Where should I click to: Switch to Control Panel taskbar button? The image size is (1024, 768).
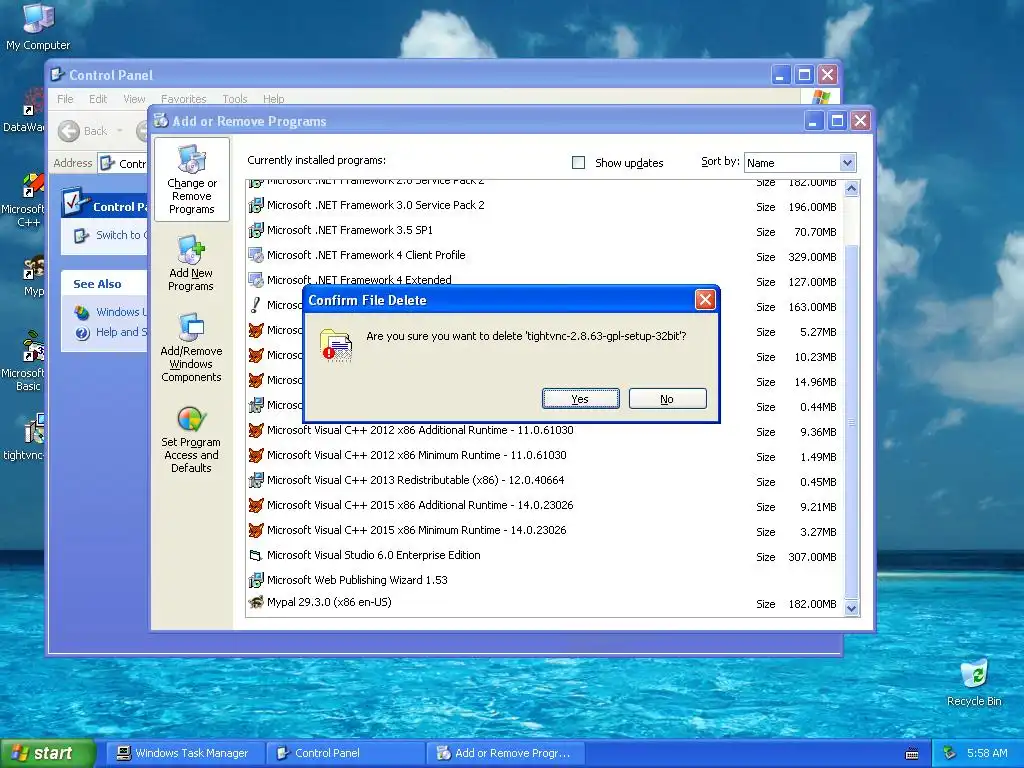(345, 753)
